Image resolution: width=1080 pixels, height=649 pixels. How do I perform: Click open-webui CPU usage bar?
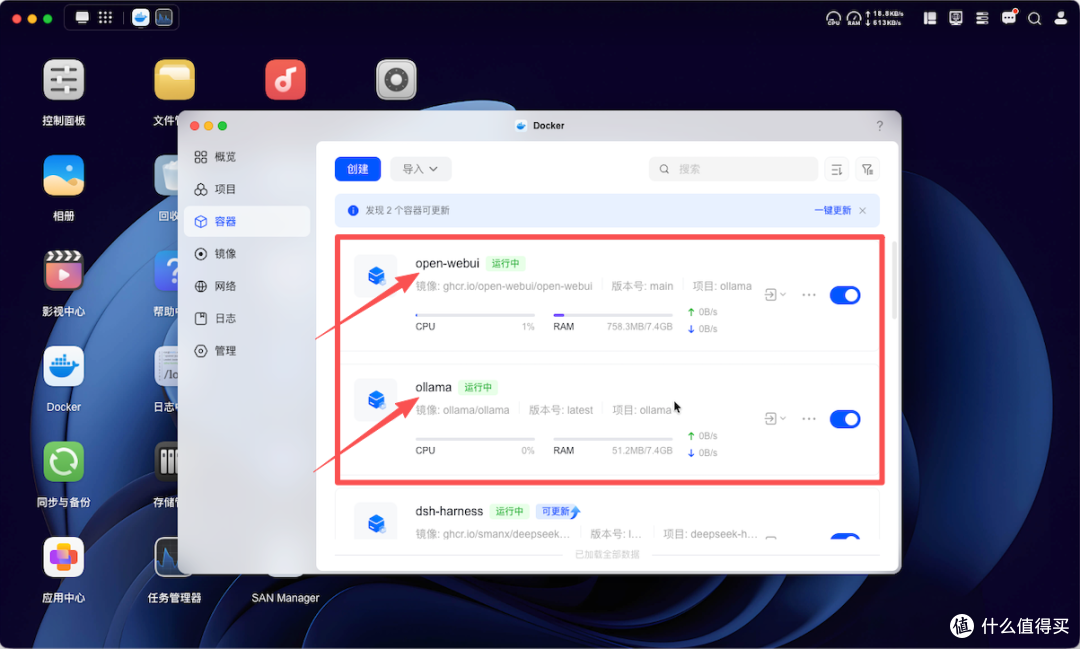[x=475, y=315]
